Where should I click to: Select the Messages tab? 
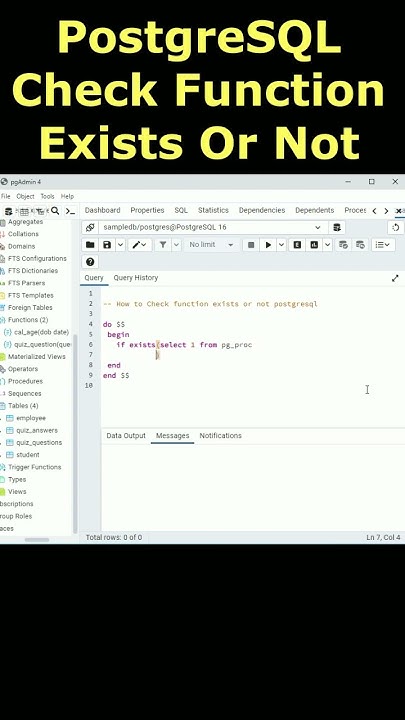(172, 435)
